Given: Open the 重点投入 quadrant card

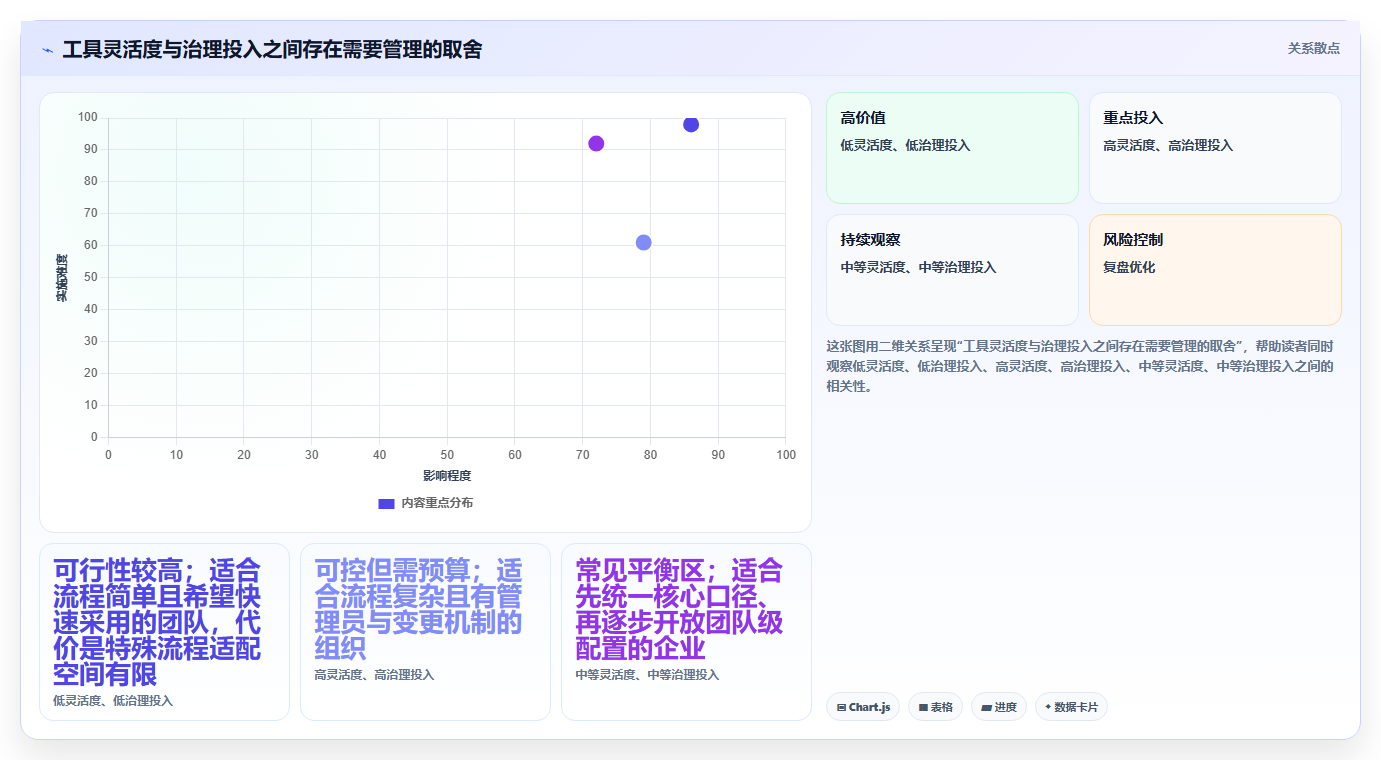Looking at the screenshot, I should pos(1215,148).
